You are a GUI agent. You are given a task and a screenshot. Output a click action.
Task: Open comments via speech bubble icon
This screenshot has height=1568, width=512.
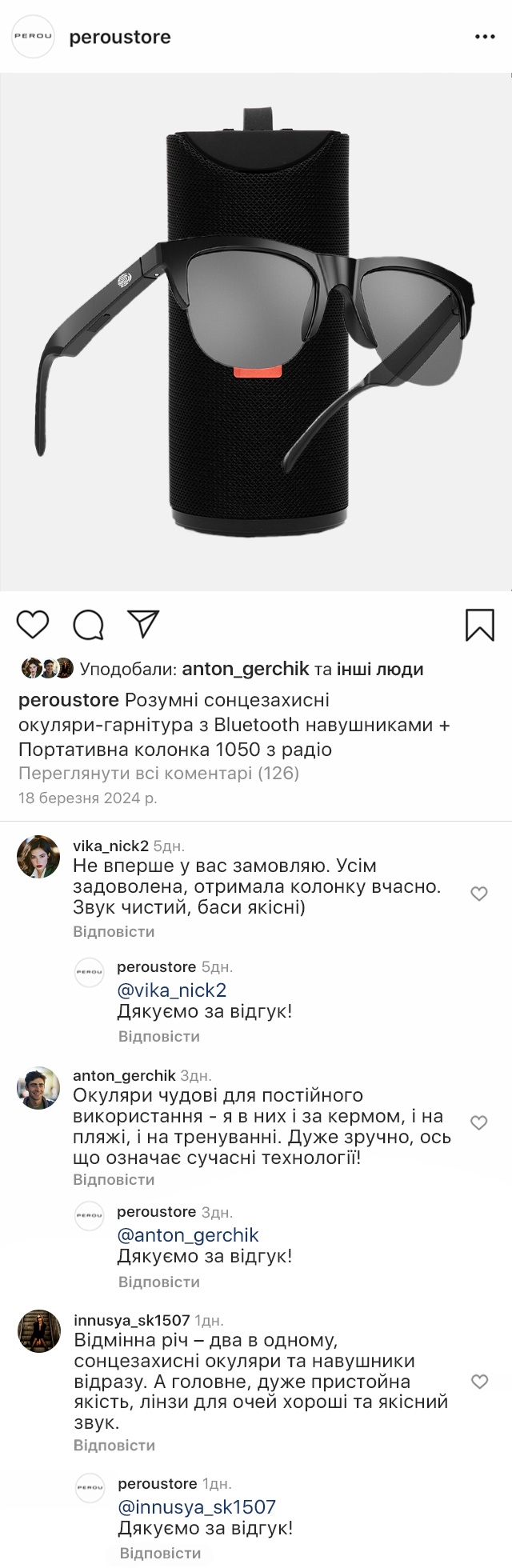coord(88,625)
